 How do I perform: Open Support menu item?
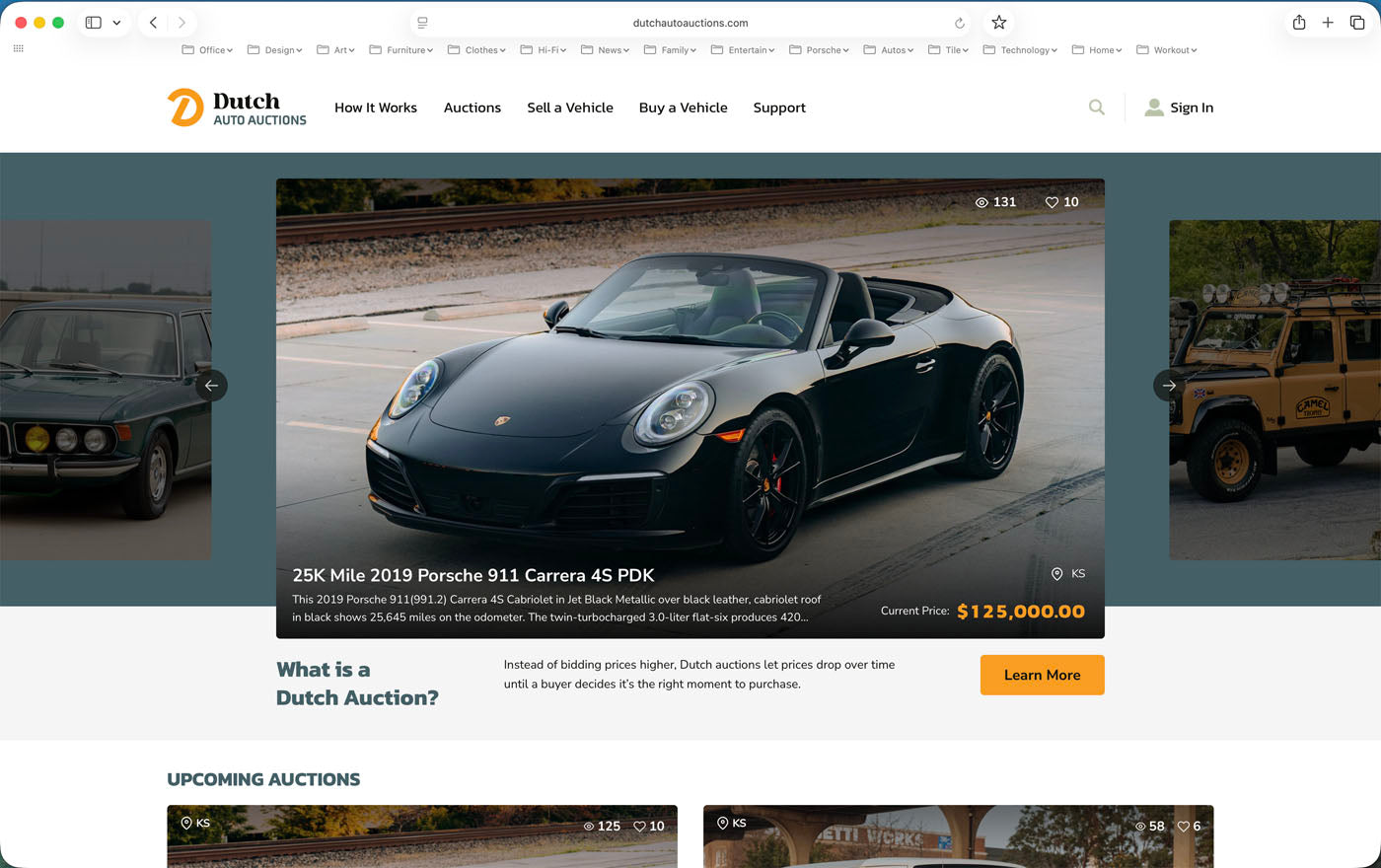(x=779, y=108)
